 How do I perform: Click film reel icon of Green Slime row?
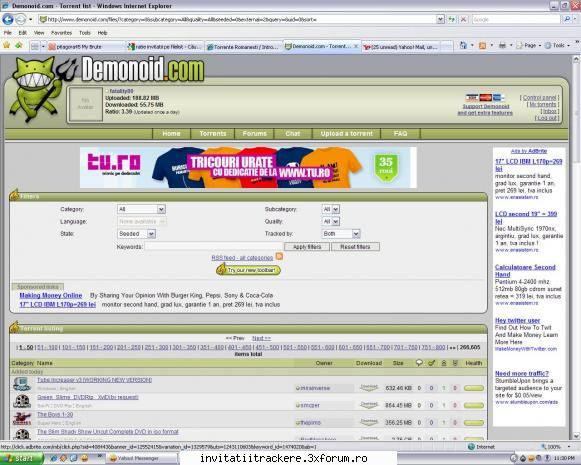[x=21, y=401]
